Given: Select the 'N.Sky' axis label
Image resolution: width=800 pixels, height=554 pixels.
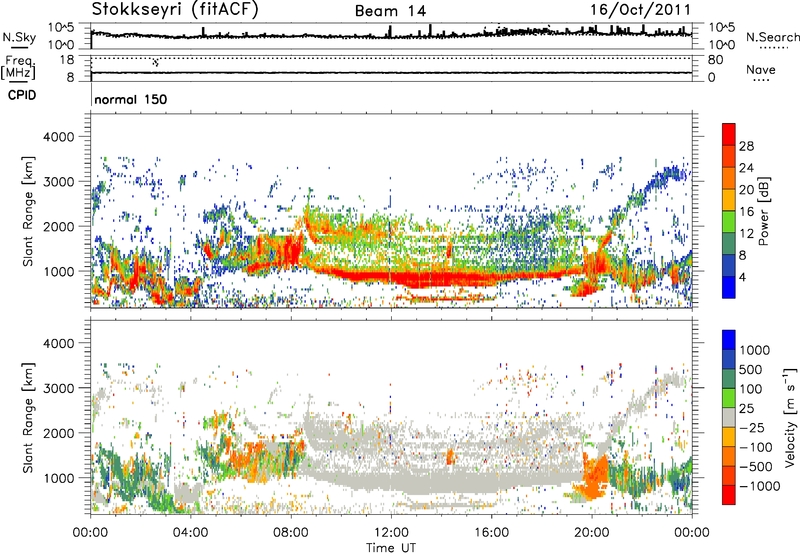Looking at the screenshot, I should click(19, 37).
